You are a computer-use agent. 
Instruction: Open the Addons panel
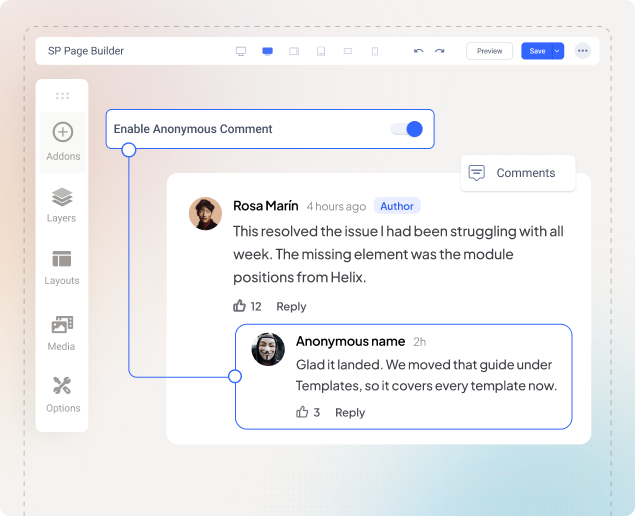63,142
